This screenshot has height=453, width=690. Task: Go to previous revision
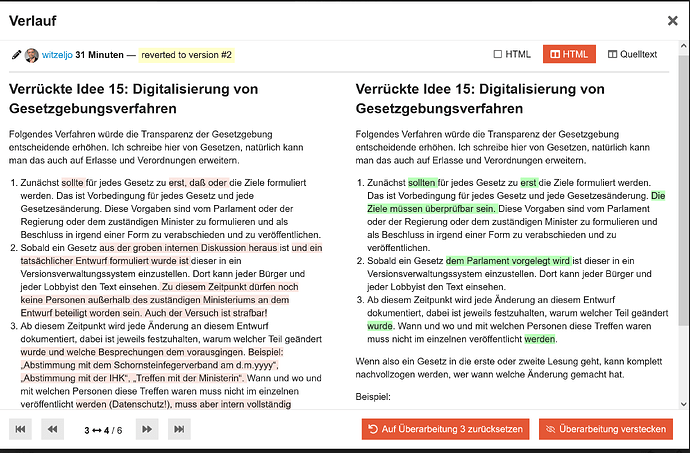(52, 429)
